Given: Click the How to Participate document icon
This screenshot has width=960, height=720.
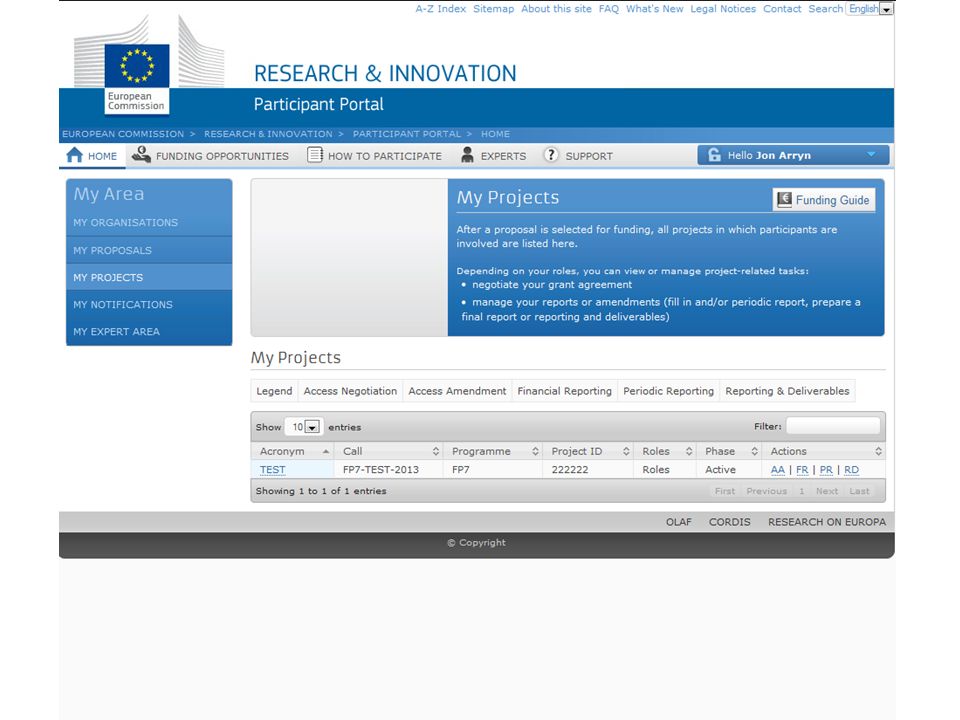Looking at the screenshot, I should [x=315, y=155].
